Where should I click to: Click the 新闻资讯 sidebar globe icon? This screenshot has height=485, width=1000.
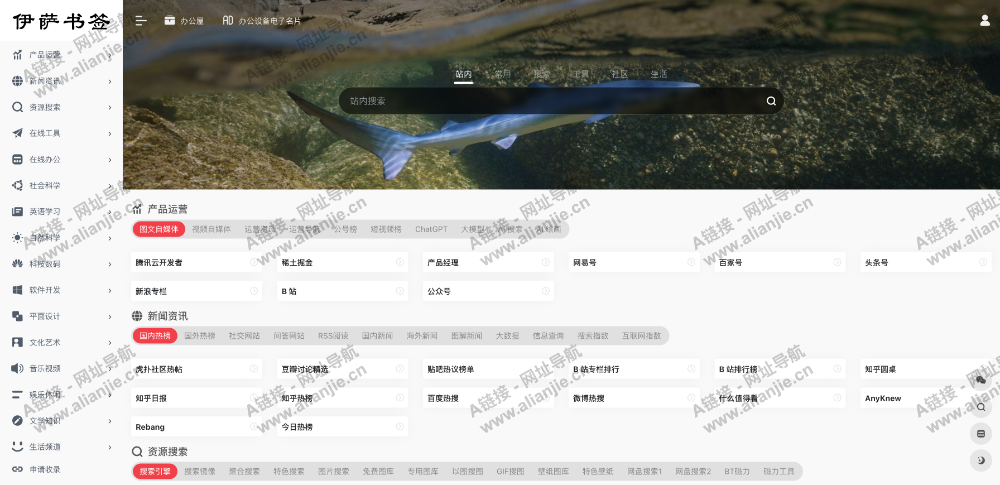[x=17, y=81]
